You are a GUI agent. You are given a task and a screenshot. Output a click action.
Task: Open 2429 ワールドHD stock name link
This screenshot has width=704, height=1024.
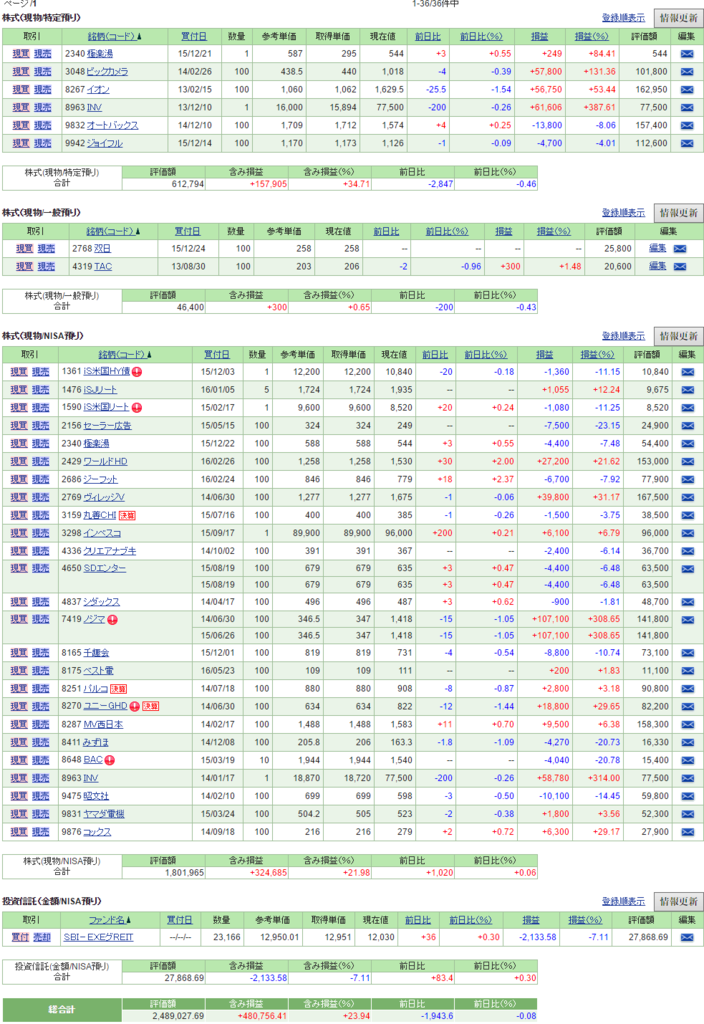click(105, 462)
